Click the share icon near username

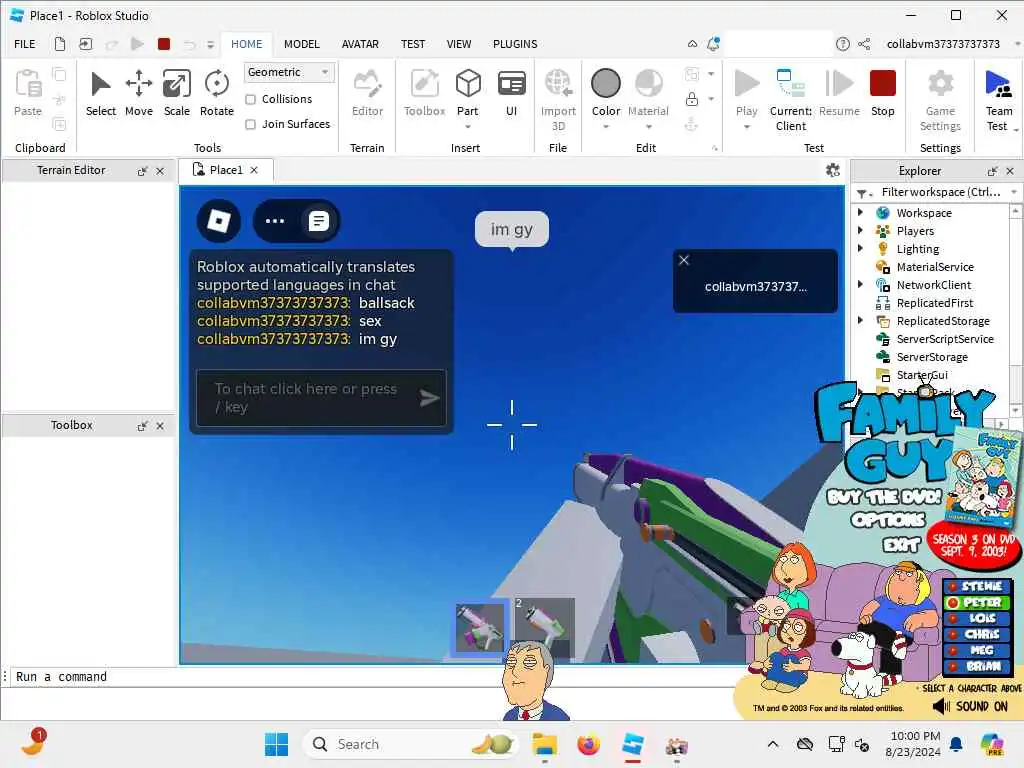(x=864, y=44)
